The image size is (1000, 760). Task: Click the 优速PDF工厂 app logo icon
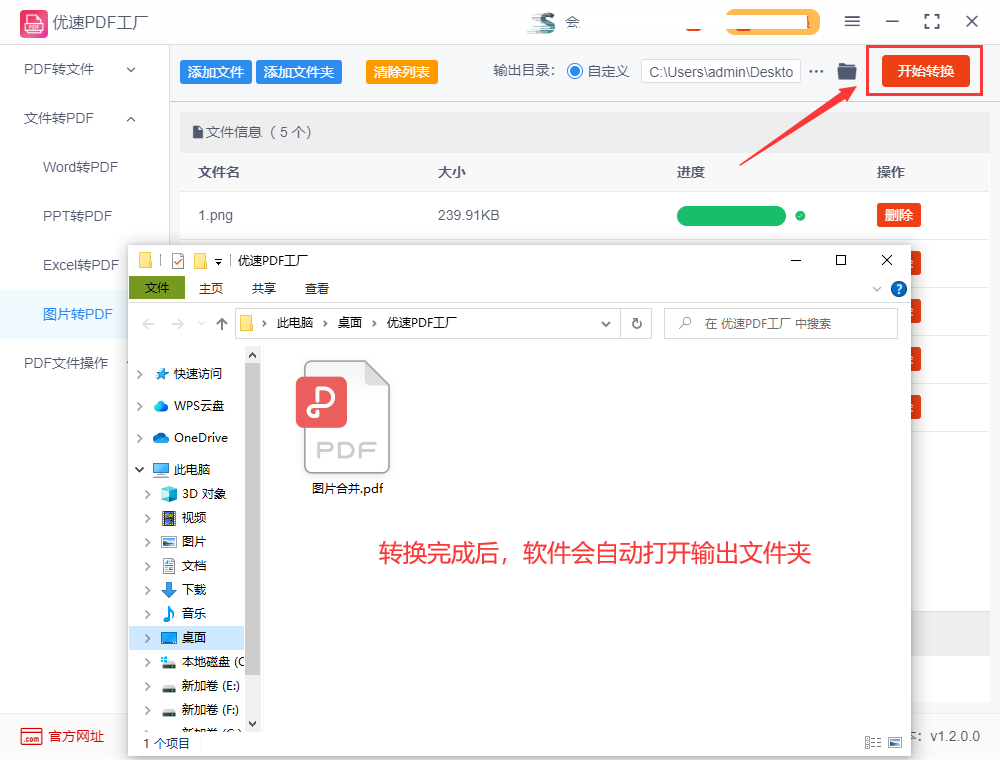pos(33,24)
